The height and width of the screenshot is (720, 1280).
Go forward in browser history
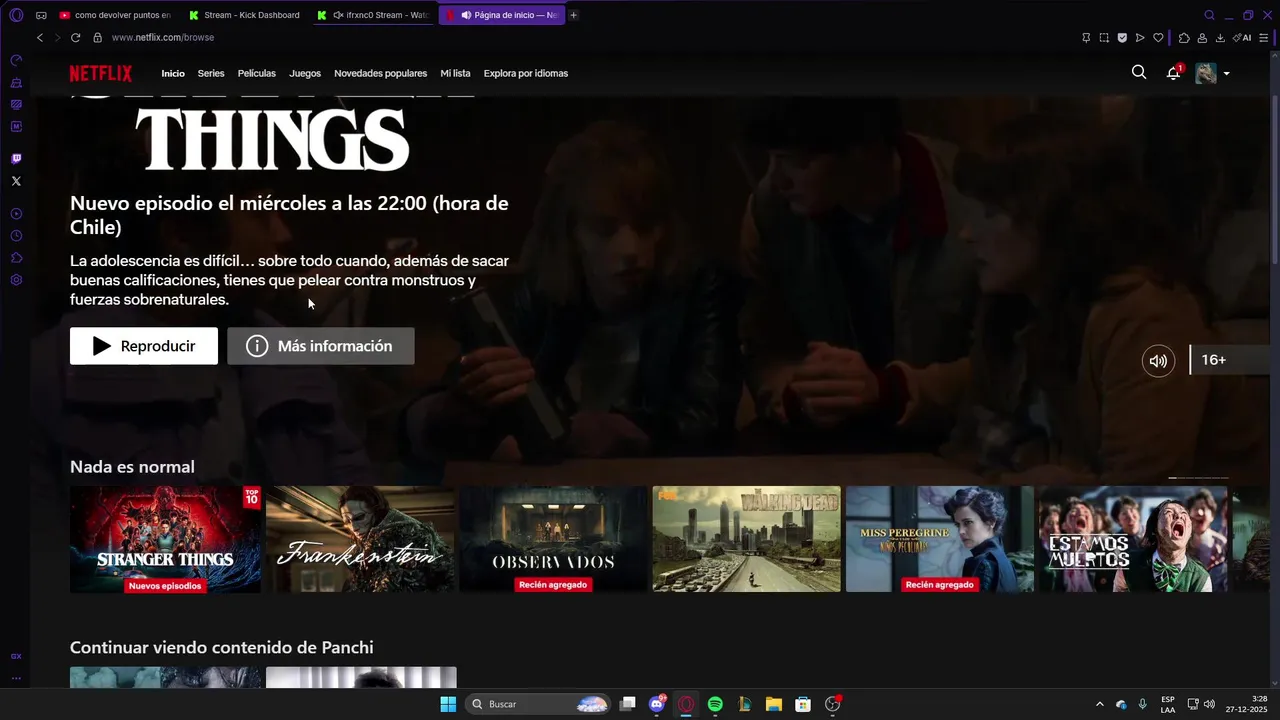(57, 37)
